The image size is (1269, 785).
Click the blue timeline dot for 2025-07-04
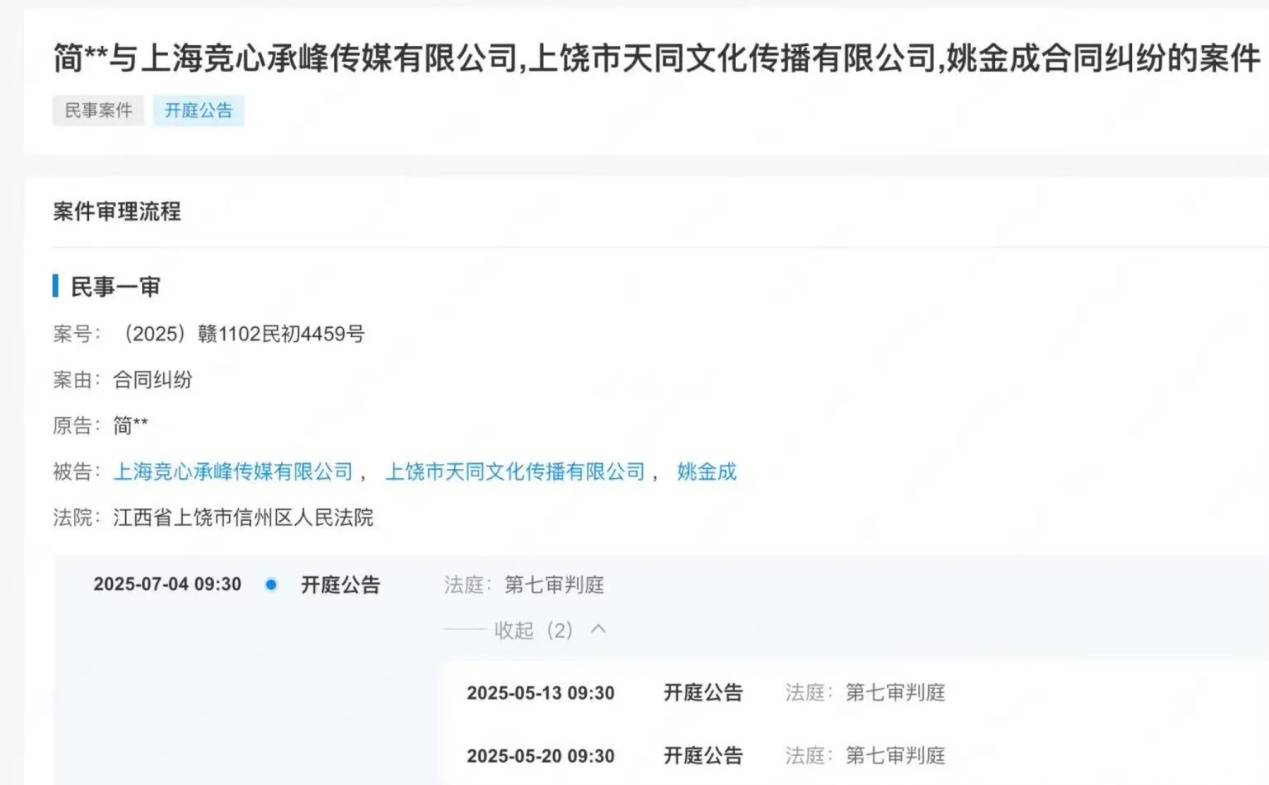pyautogui.click(x=271, y=585)
